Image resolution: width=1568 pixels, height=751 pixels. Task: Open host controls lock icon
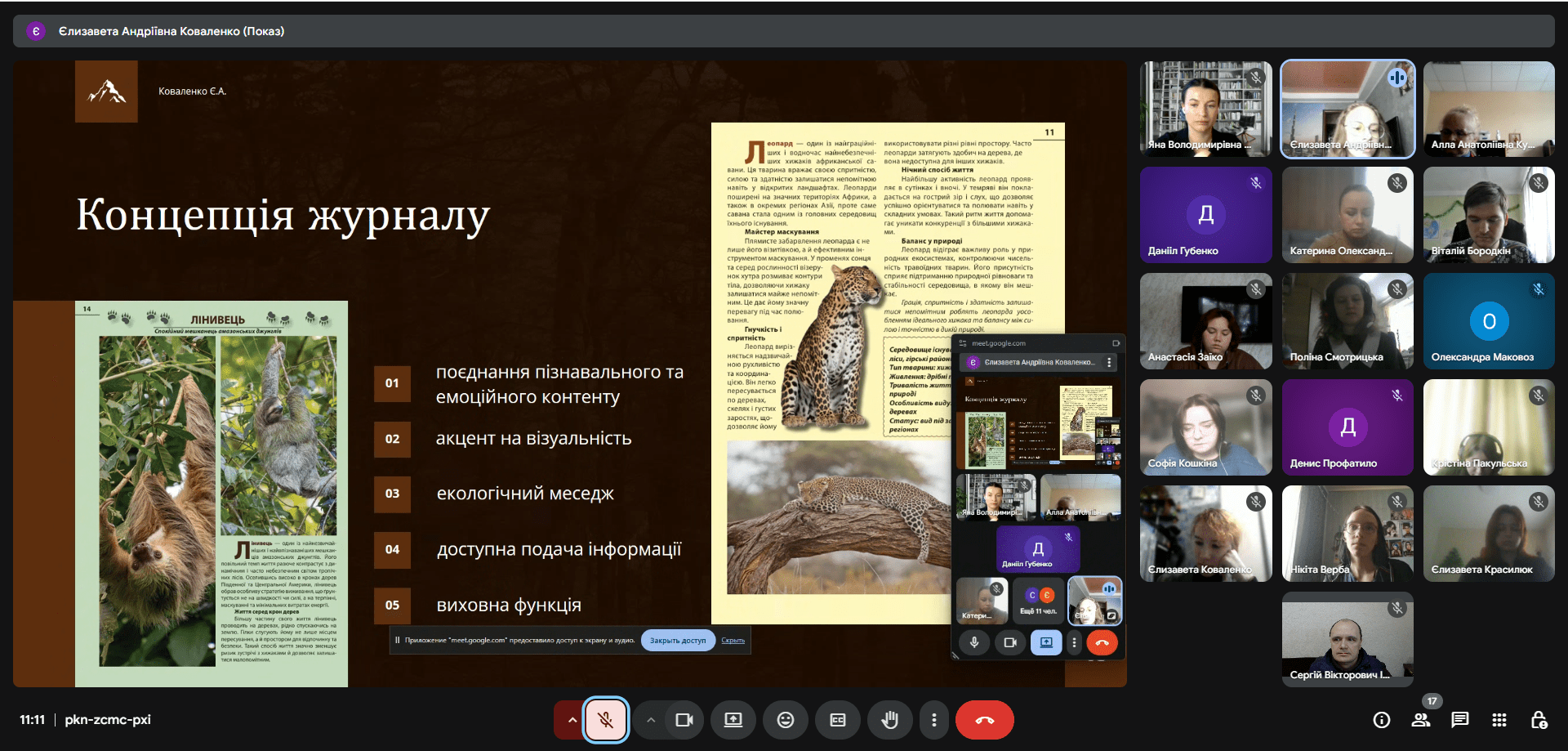(x=1539, y=720)
